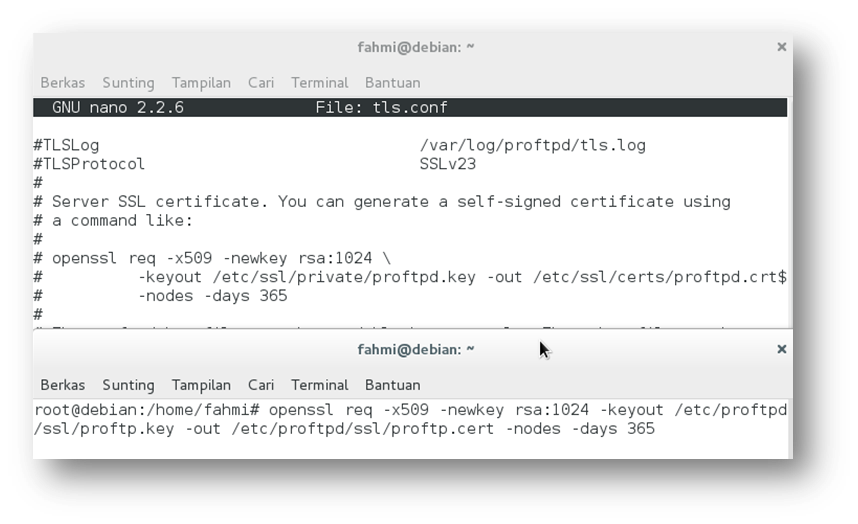858x524 pixels.
Task: Click 'GNU nano 2.2.6' in header bar
Action: point(118,107)
